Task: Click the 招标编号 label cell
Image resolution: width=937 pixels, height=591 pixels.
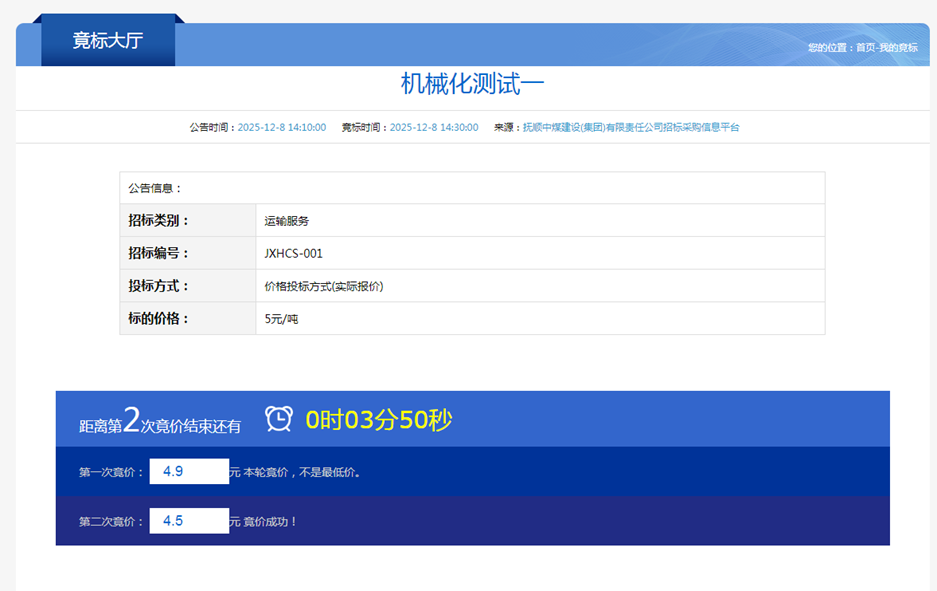Action: point(188,253)
